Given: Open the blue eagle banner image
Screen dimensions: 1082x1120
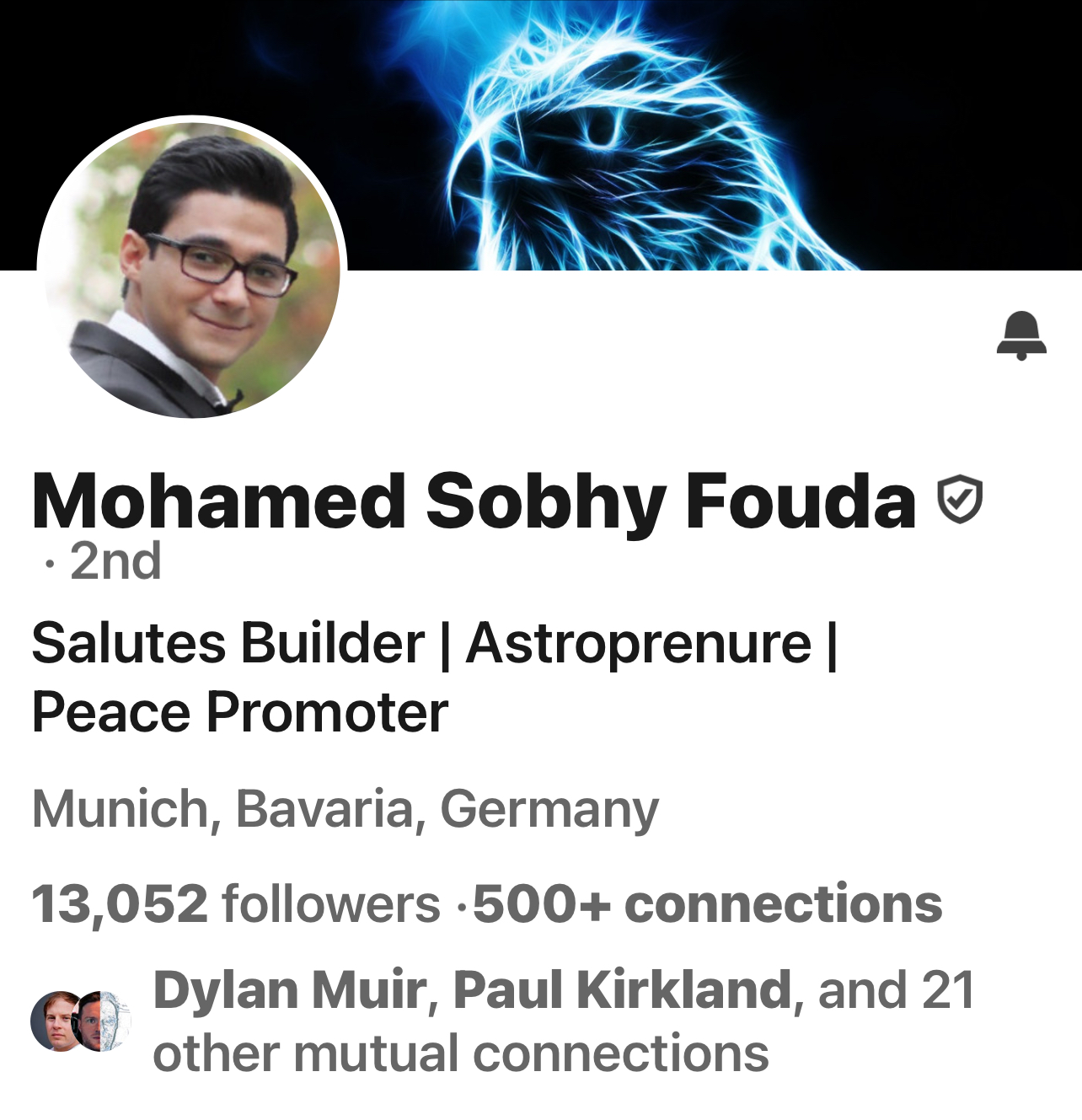Looking at the screenshot, I should 541,135.
